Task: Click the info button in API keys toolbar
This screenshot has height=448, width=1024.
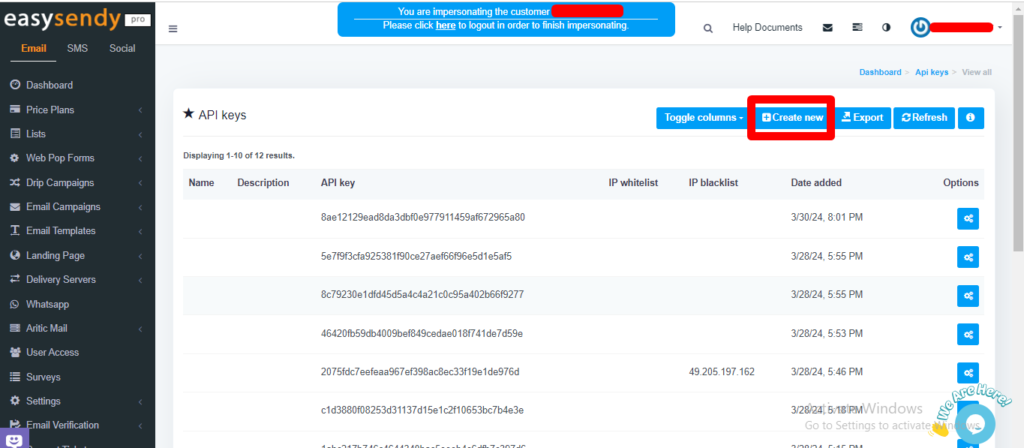Action: pos(970,118)
